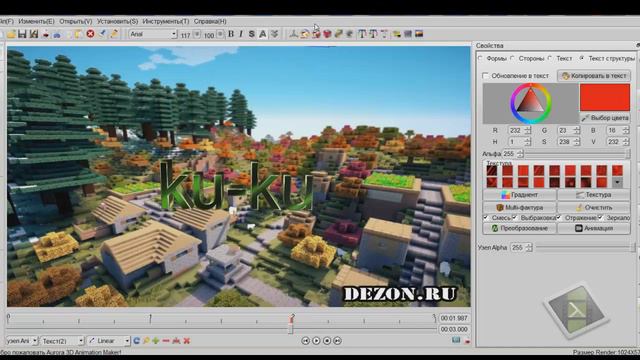This screenshot has width=640, height=360.
Task: Enable the Обновление в текст checkbox
Action: point(485,76)
